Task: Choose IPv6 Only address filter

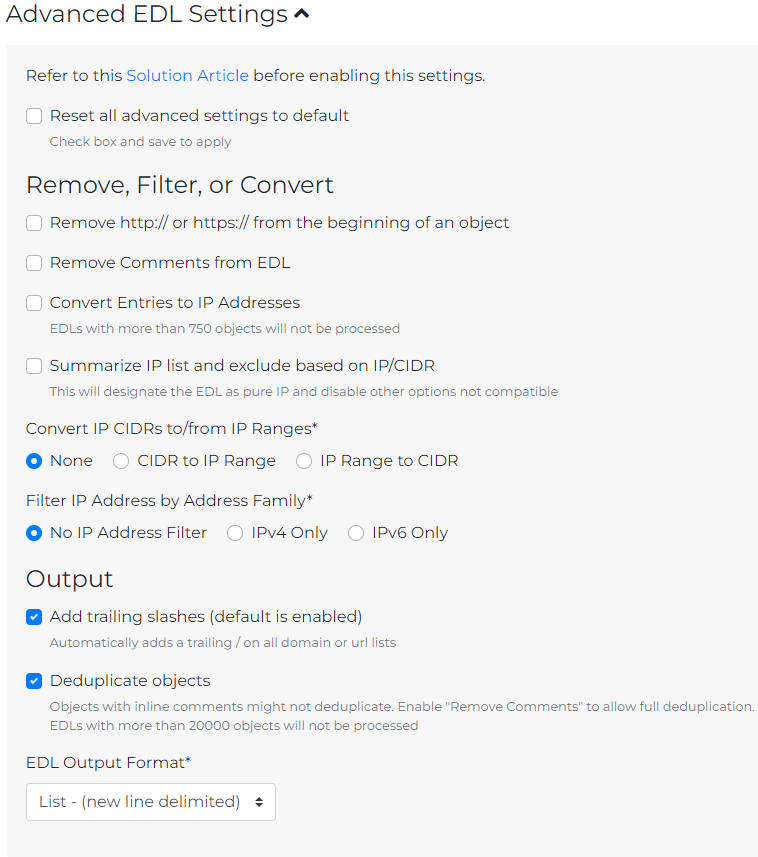Action: [x=356, y=533]
